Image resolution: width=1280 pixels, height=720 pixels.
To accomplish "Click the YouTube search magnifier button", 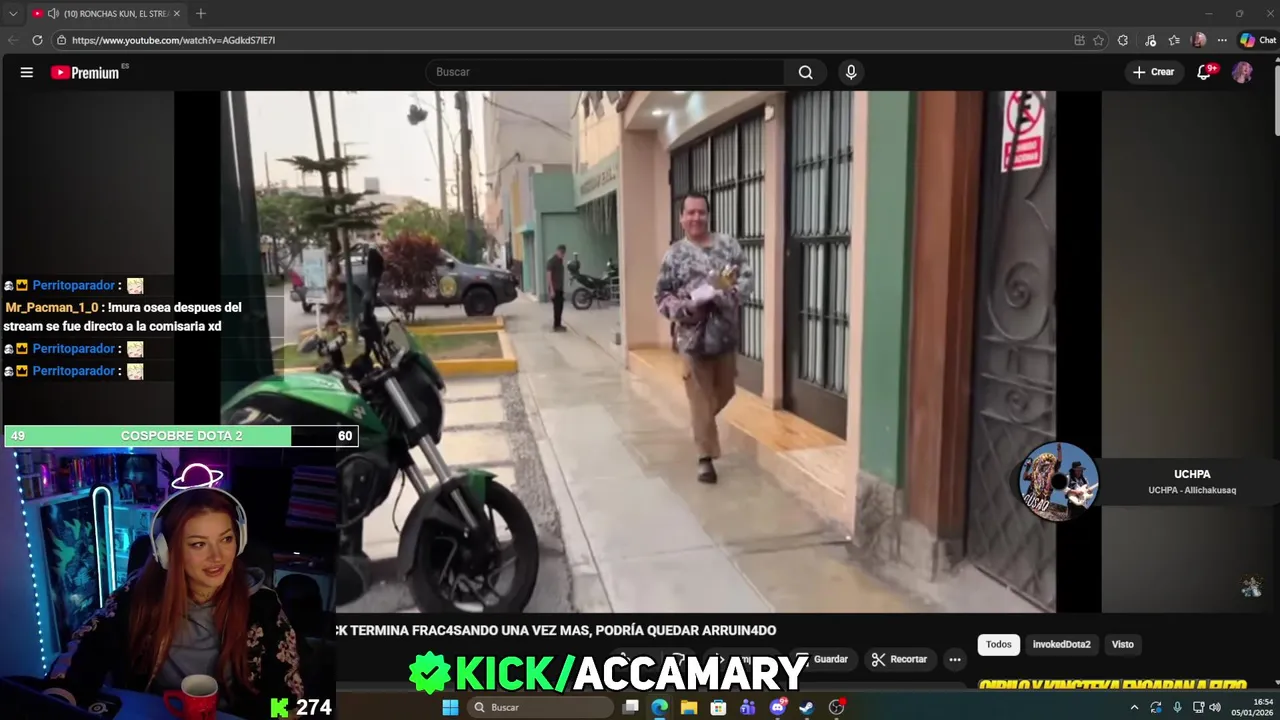I will 805,72.
